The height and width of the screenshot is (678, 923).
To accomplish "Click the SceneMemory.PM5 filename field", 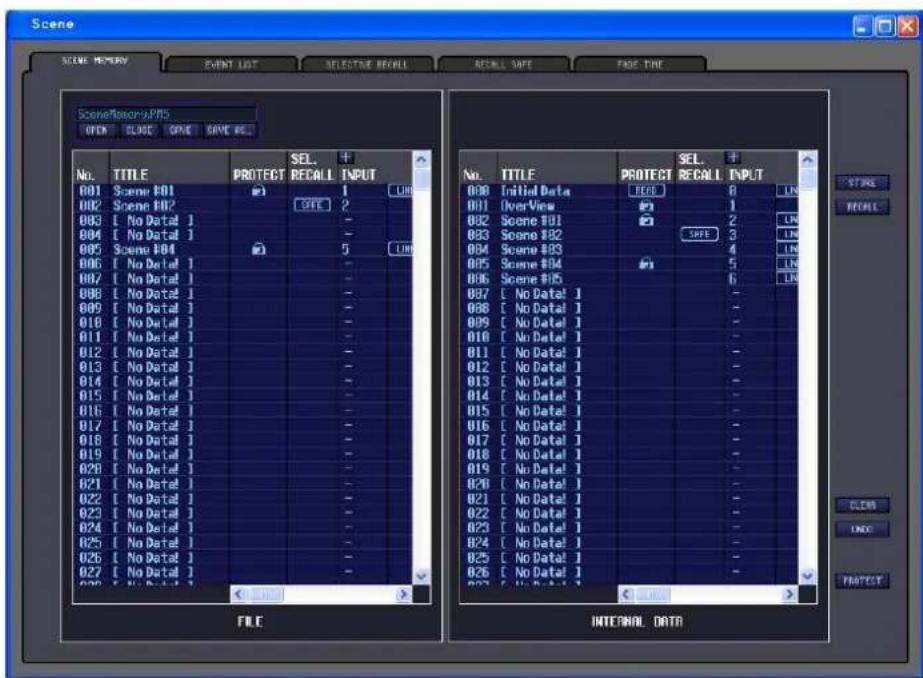I will pos(167,114).
